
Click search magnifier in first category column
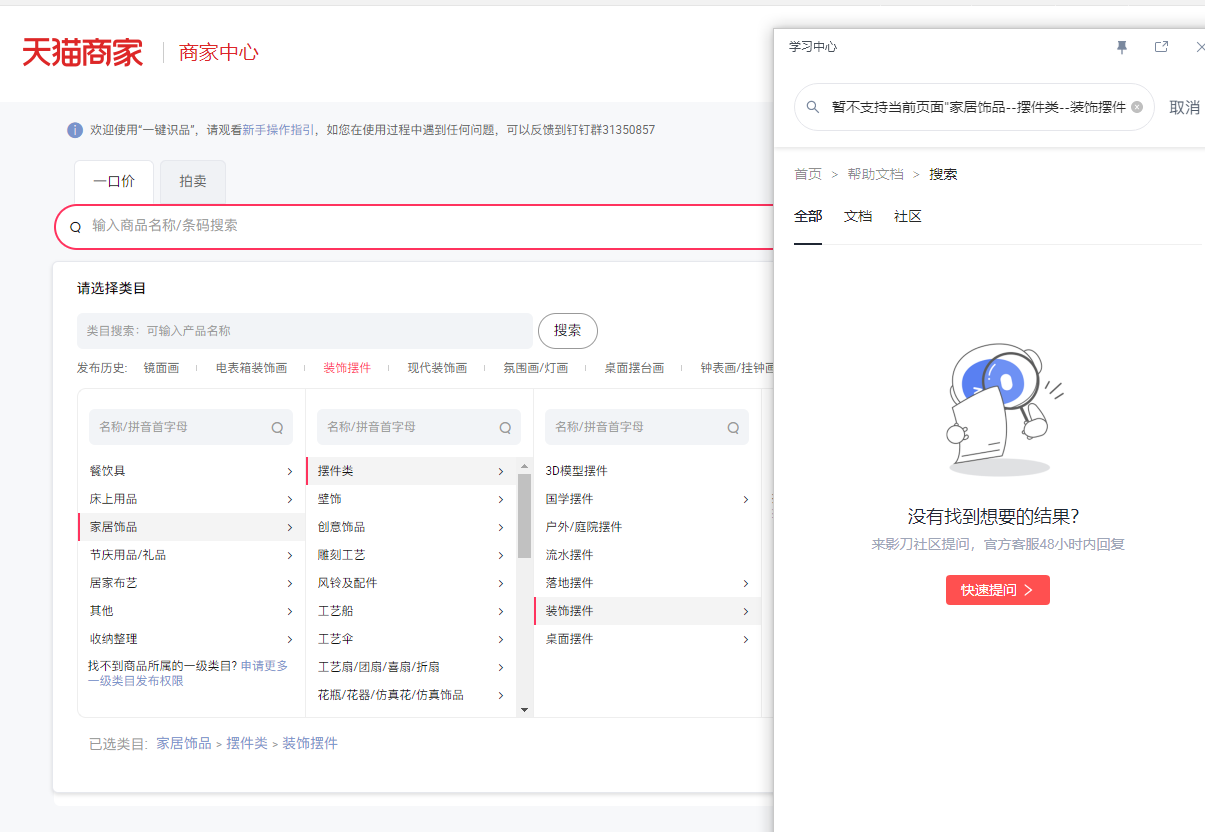point(277,428)
